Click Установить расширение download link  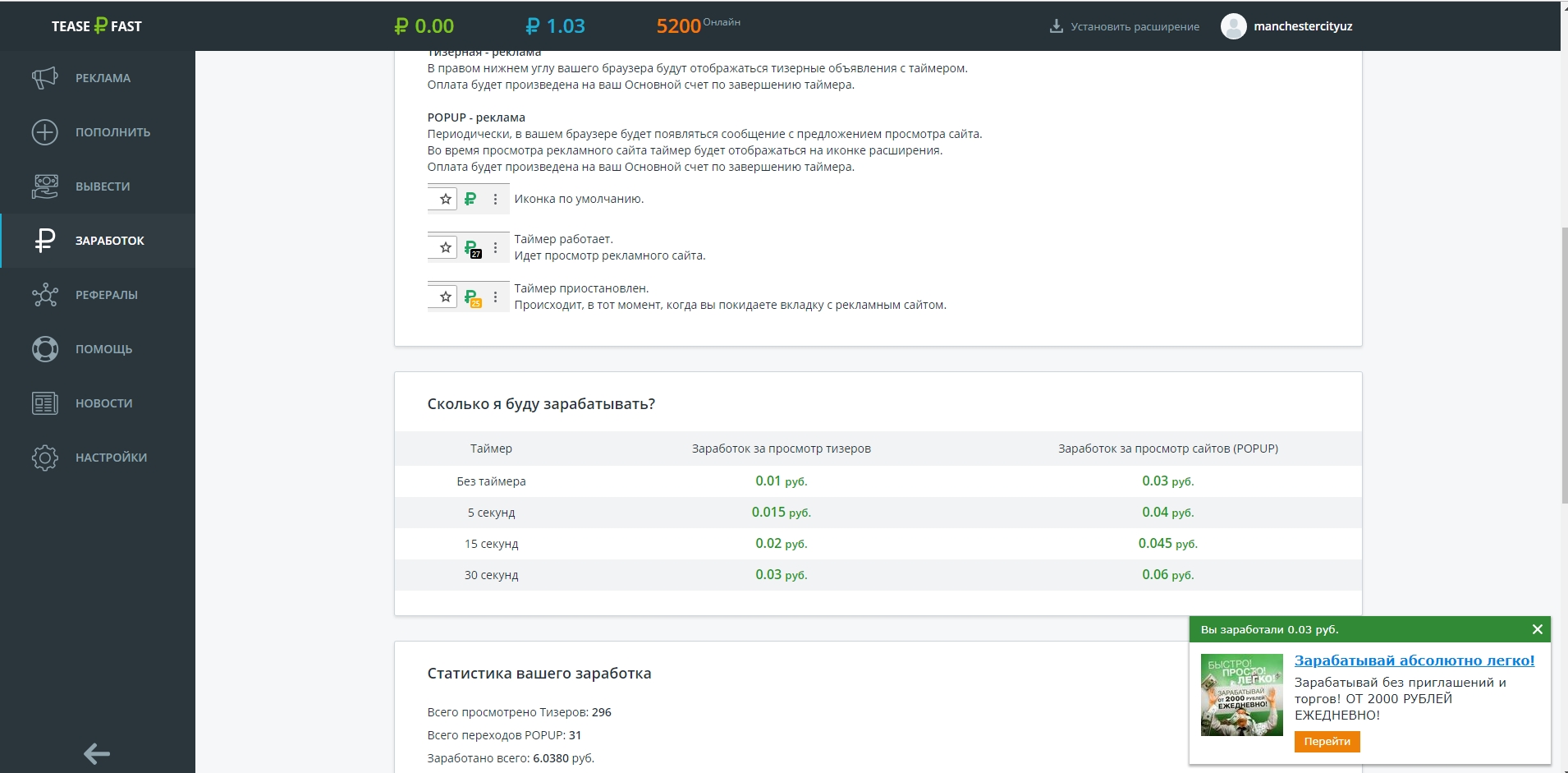tap(1125, 26)
